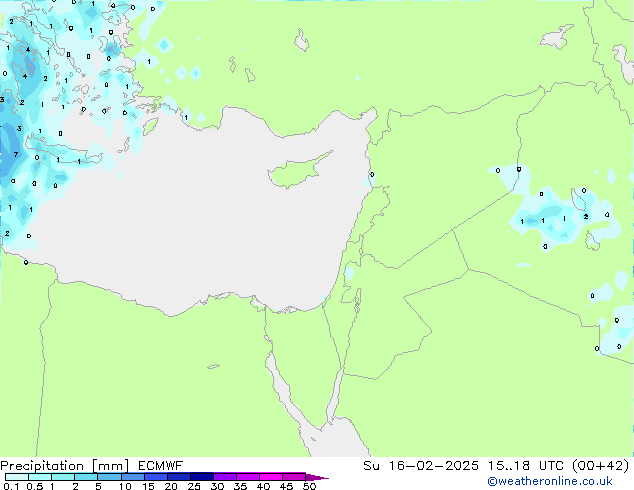Select the 35–40 mm legend color box
This screenshot has width=634, height=490.
coord(248,477)
